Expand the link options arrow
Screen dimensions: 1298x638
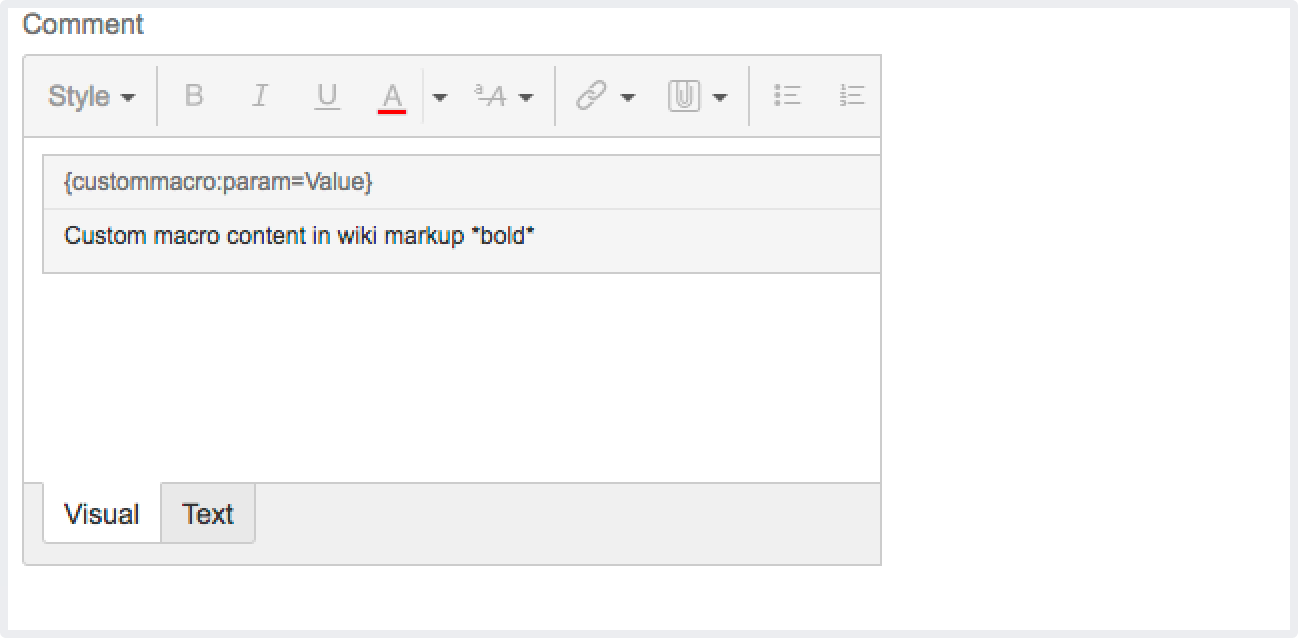(x=628, y=97)
